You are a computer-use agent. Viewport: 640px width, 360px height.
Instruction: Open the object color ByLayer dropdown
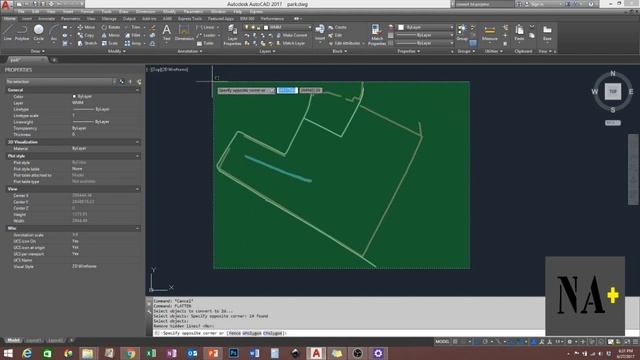[426, 27]
